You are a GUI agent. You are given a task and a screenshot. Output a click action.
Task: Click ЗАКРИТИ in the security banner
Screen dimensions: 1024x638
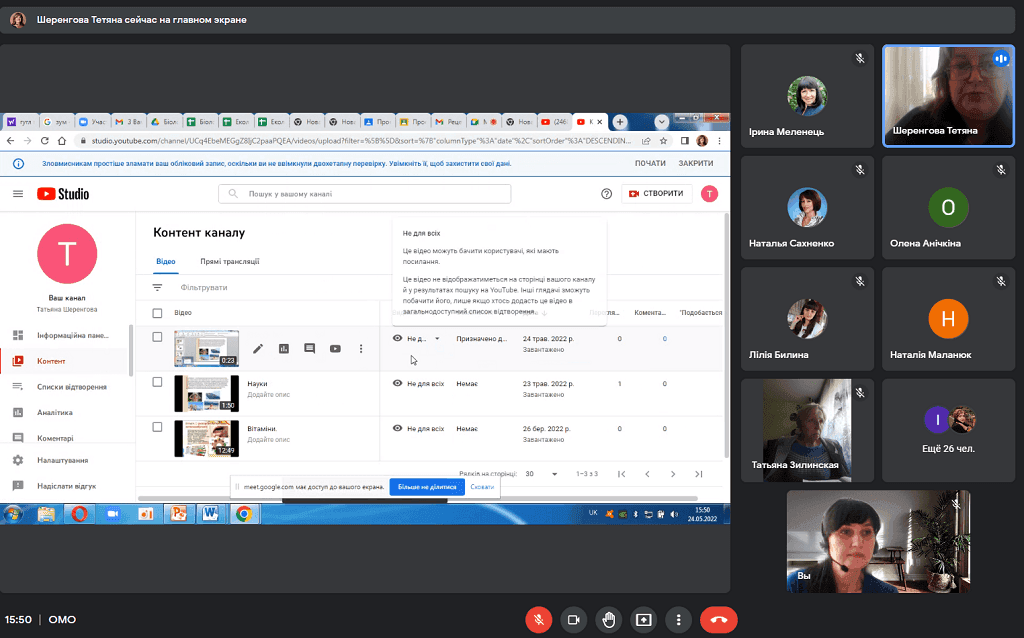click(x=696, y=163)
